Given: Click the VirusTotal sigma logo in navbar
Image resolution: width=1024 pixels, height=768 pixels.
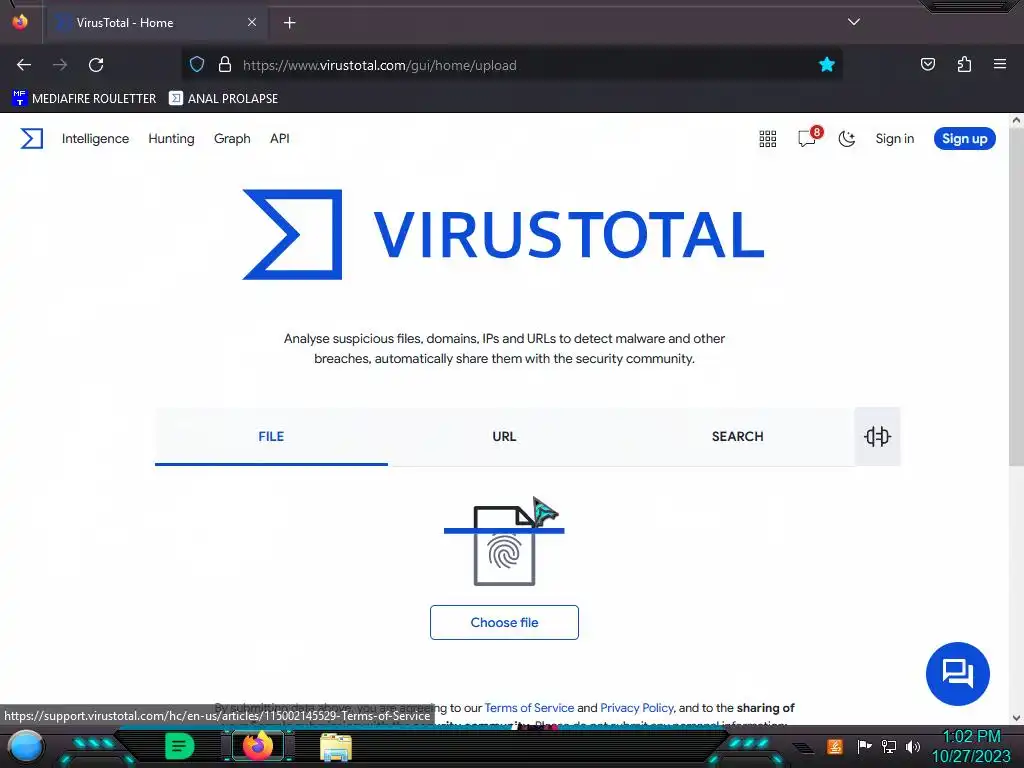Looking at the screenshot, I should 31,138.
